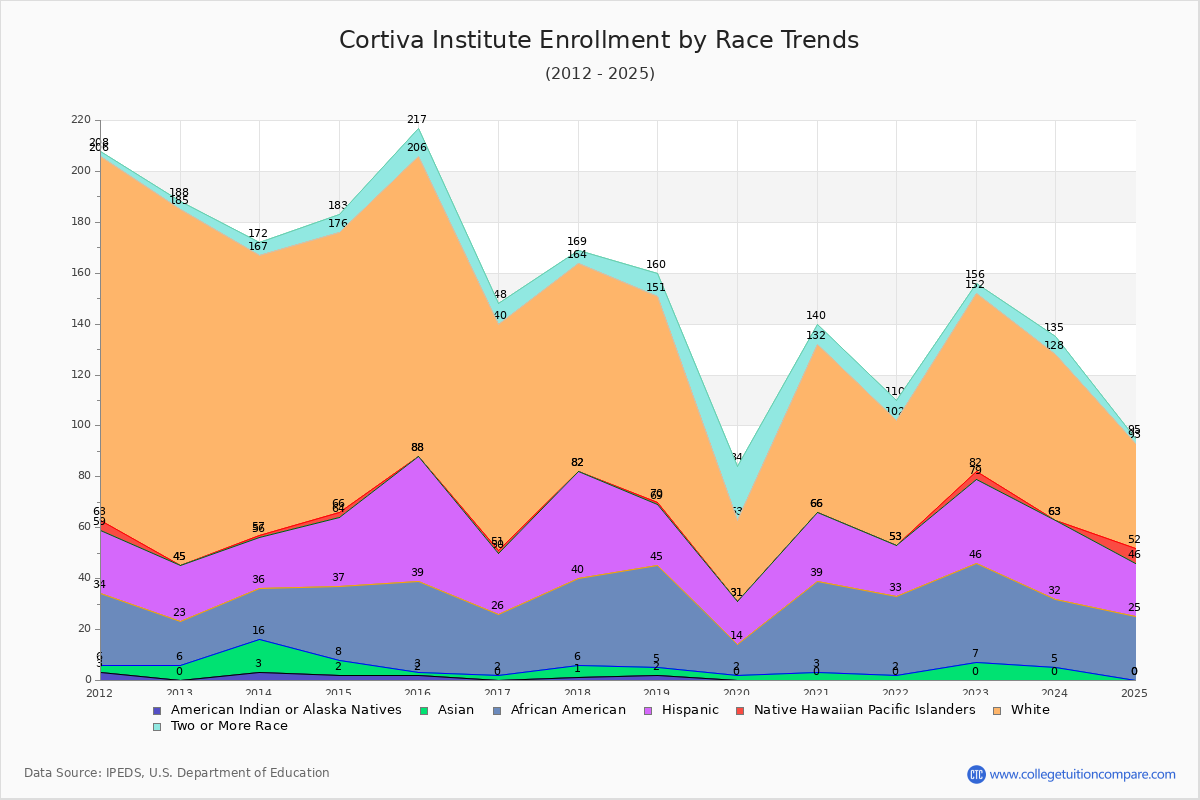Screen dimensions: 1200x800
Task: Click the 2014 x-axis label
Action: [259, 693]
